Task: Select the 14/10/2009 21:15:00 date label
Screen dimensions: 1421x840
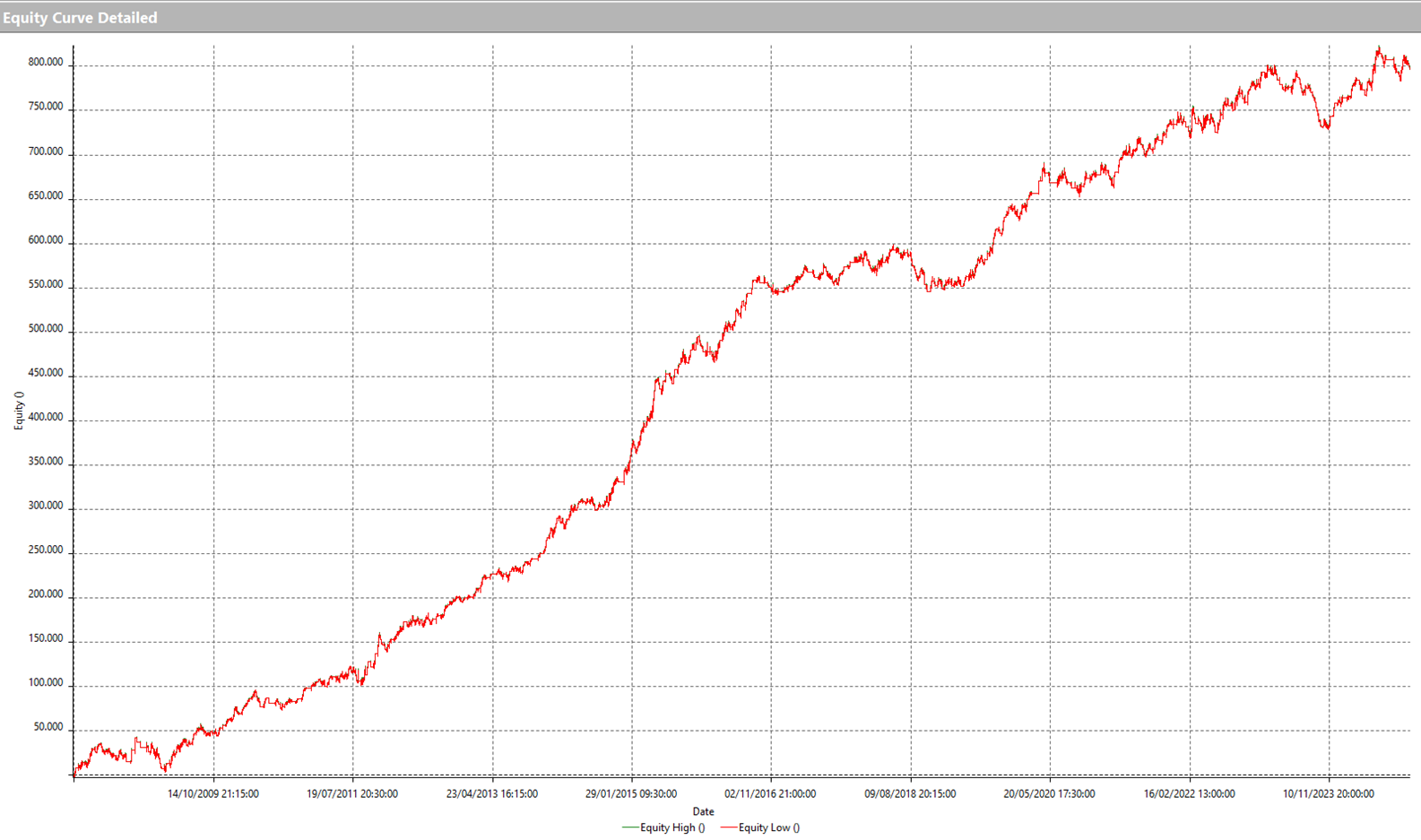Action: click(213, 793)
